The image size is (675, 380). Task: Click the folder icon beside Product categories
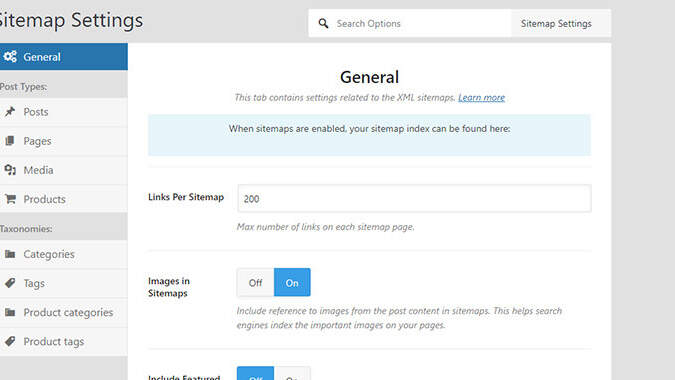(x=10, y=312)
